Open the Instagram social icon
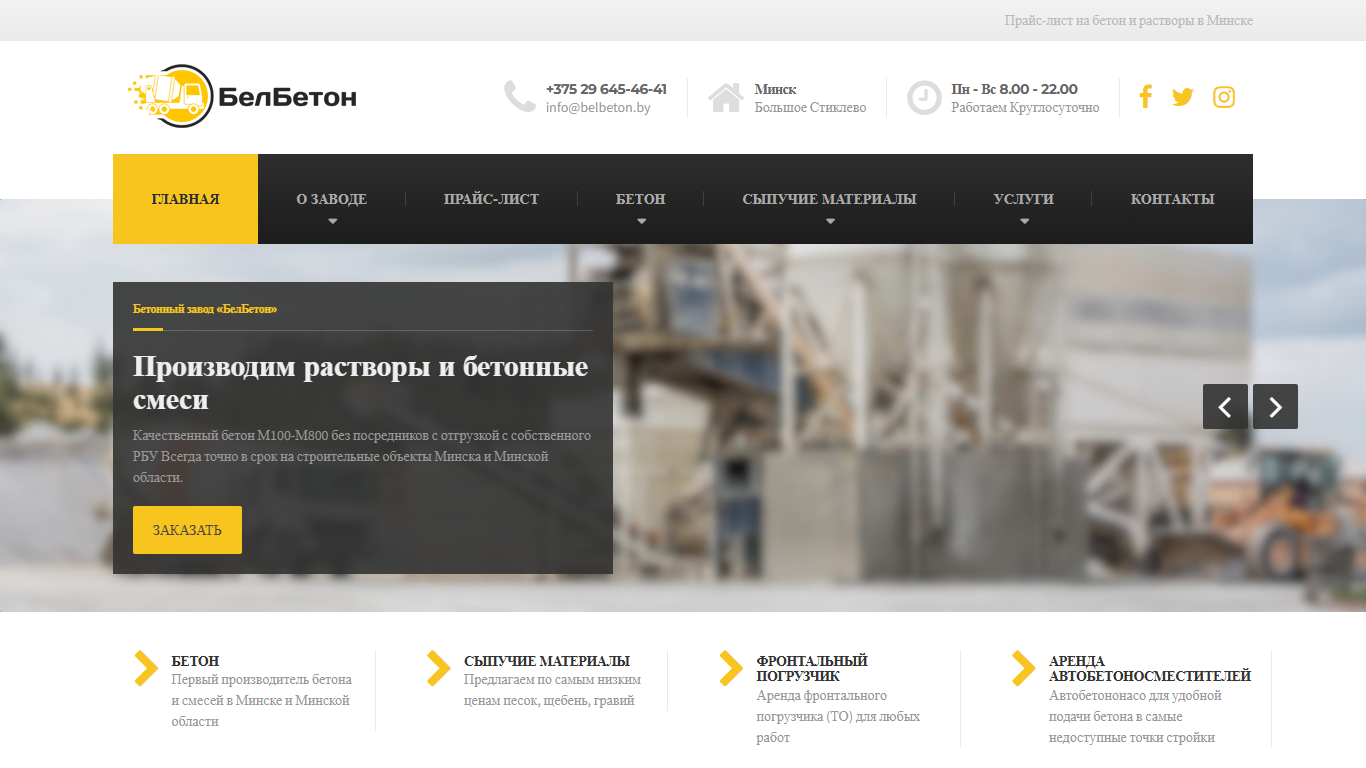The width and height of the screenshot is (1366, 768). coord(1224,97)
